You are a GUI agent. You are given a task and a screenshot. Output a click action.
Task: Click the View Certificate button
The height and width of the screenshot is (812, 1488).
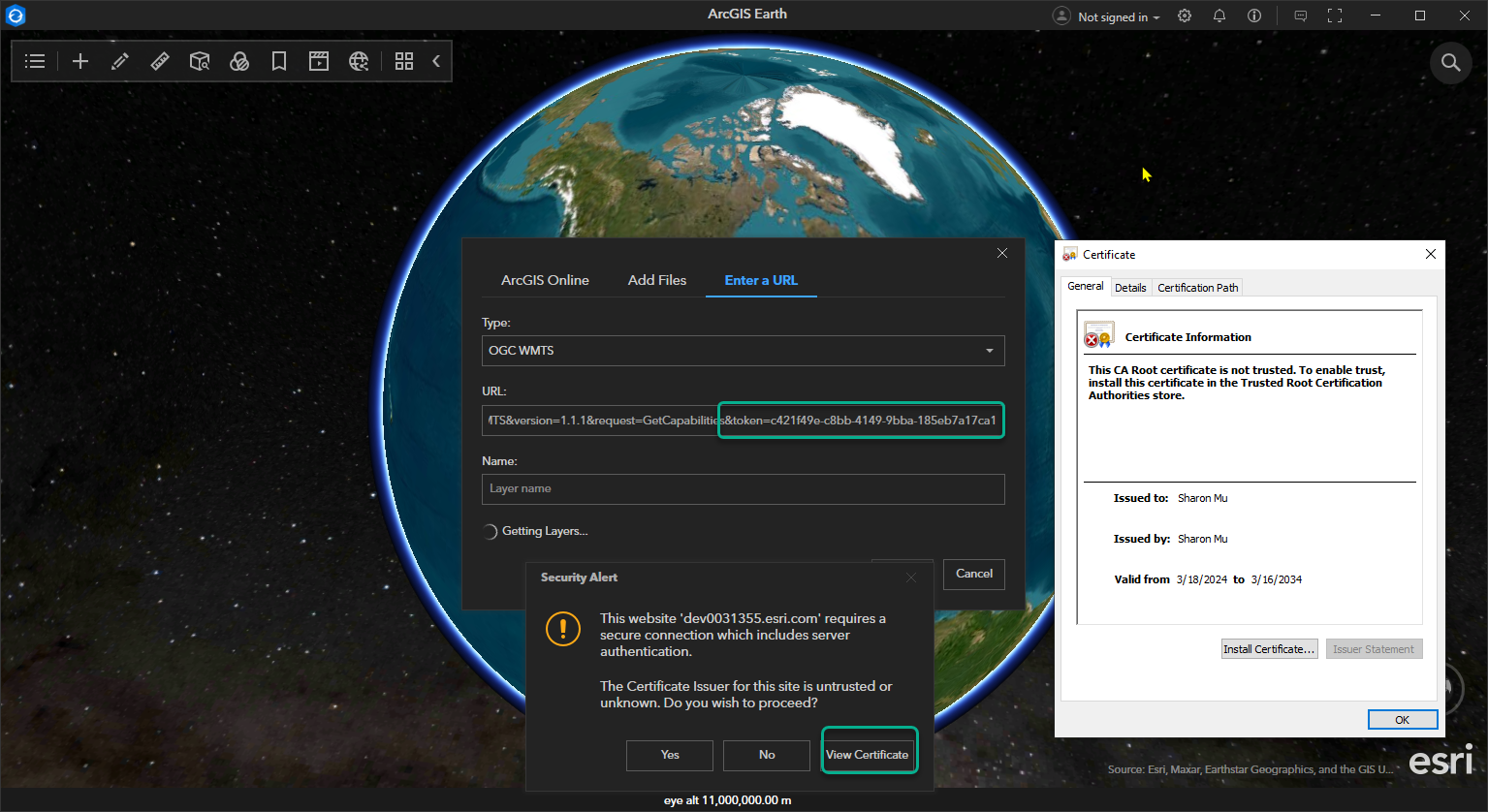point(868,755)
